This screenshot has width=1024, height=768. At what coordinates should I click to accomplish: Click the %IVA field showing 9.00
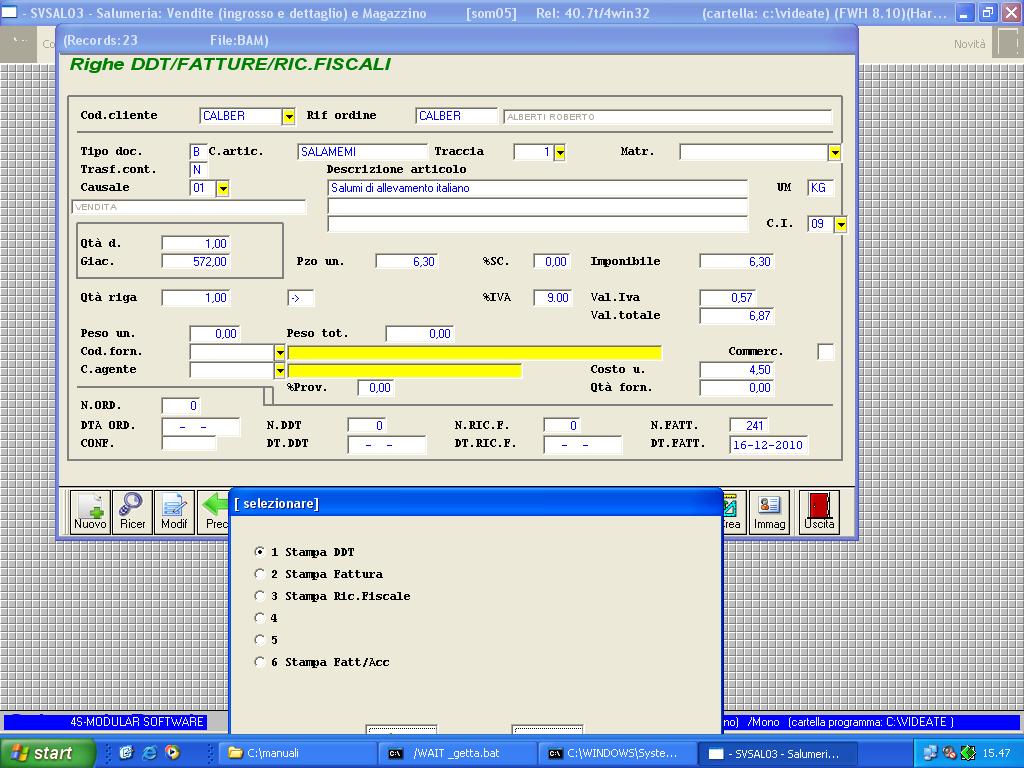552,298
